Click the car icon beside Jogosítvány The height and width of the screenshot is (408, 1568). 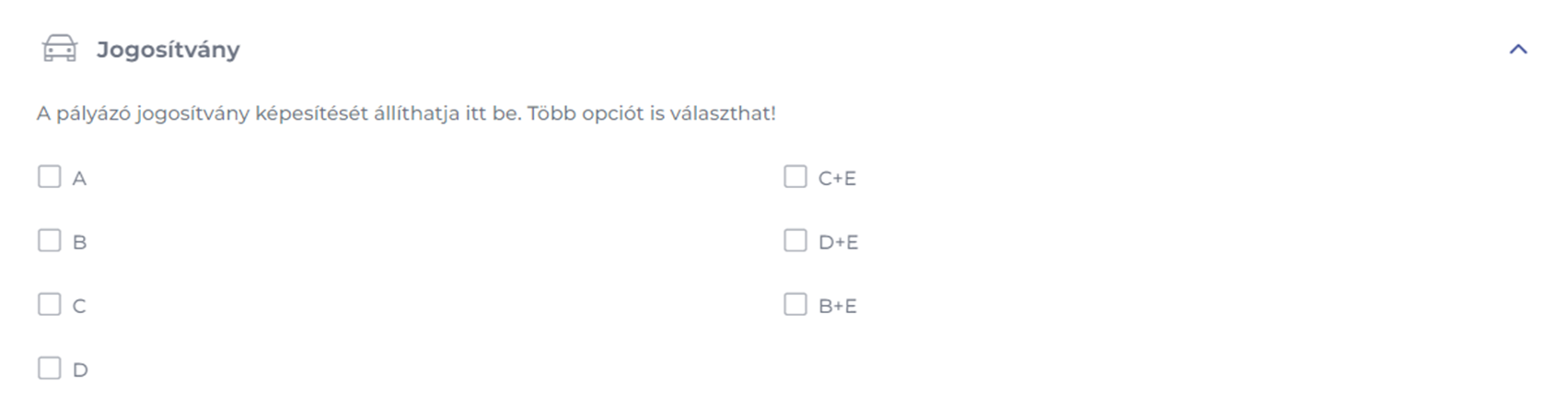point(60,49)
